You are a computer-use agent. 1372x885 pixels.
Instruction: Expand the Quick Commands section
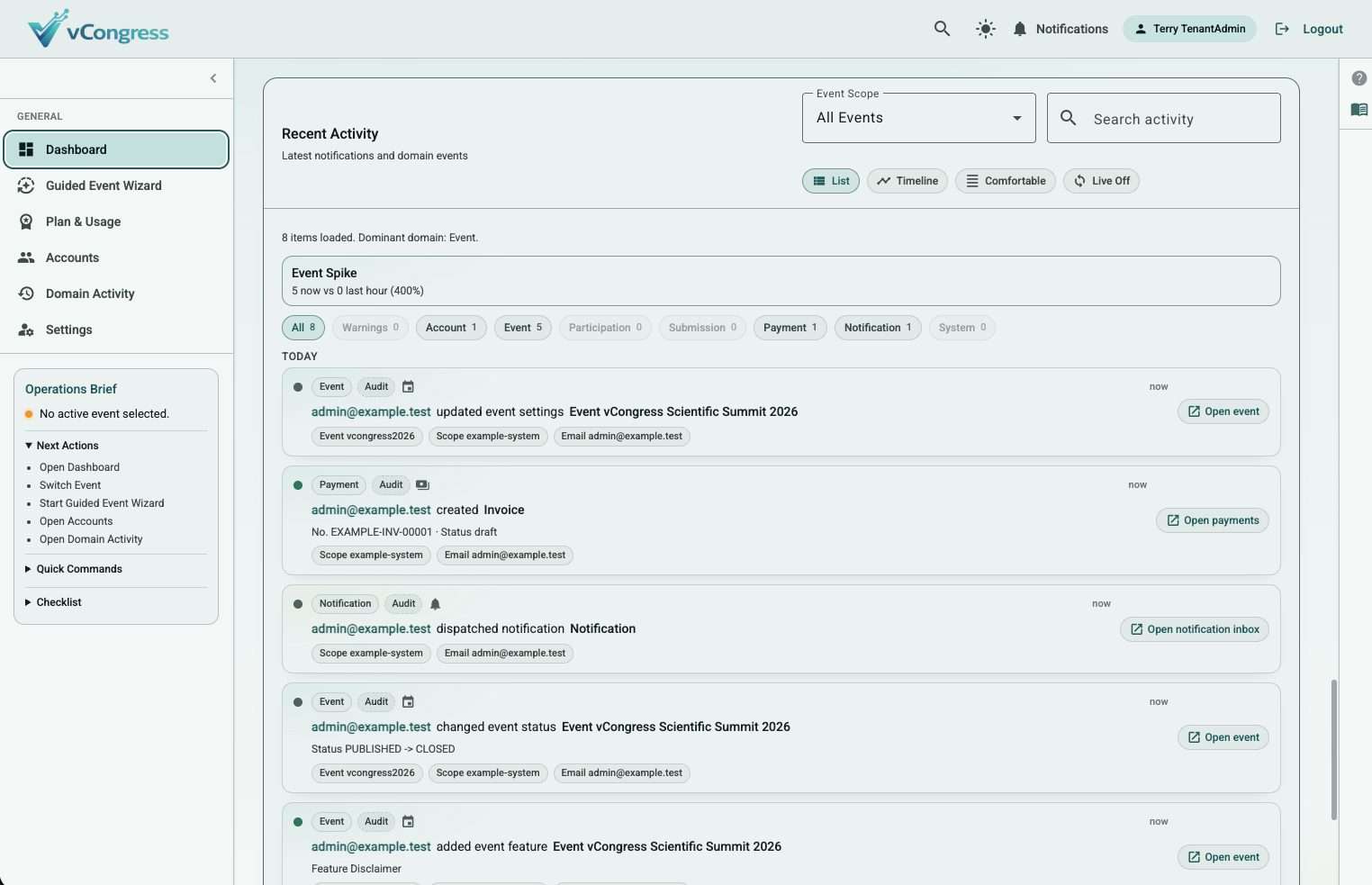pyautogui.click(x=74, y=569)
